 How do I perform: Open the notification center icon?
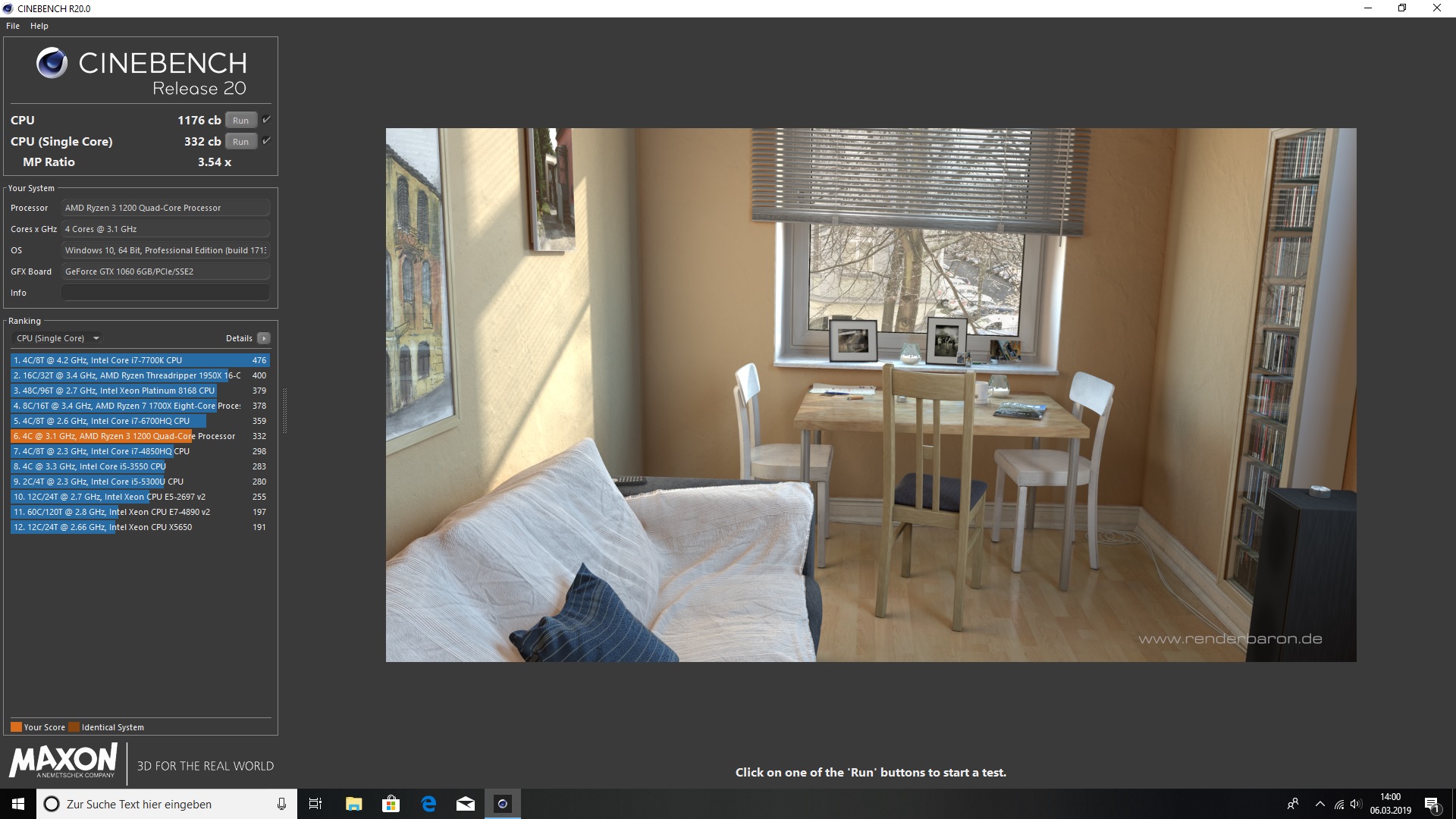(x=1432, y=805)
